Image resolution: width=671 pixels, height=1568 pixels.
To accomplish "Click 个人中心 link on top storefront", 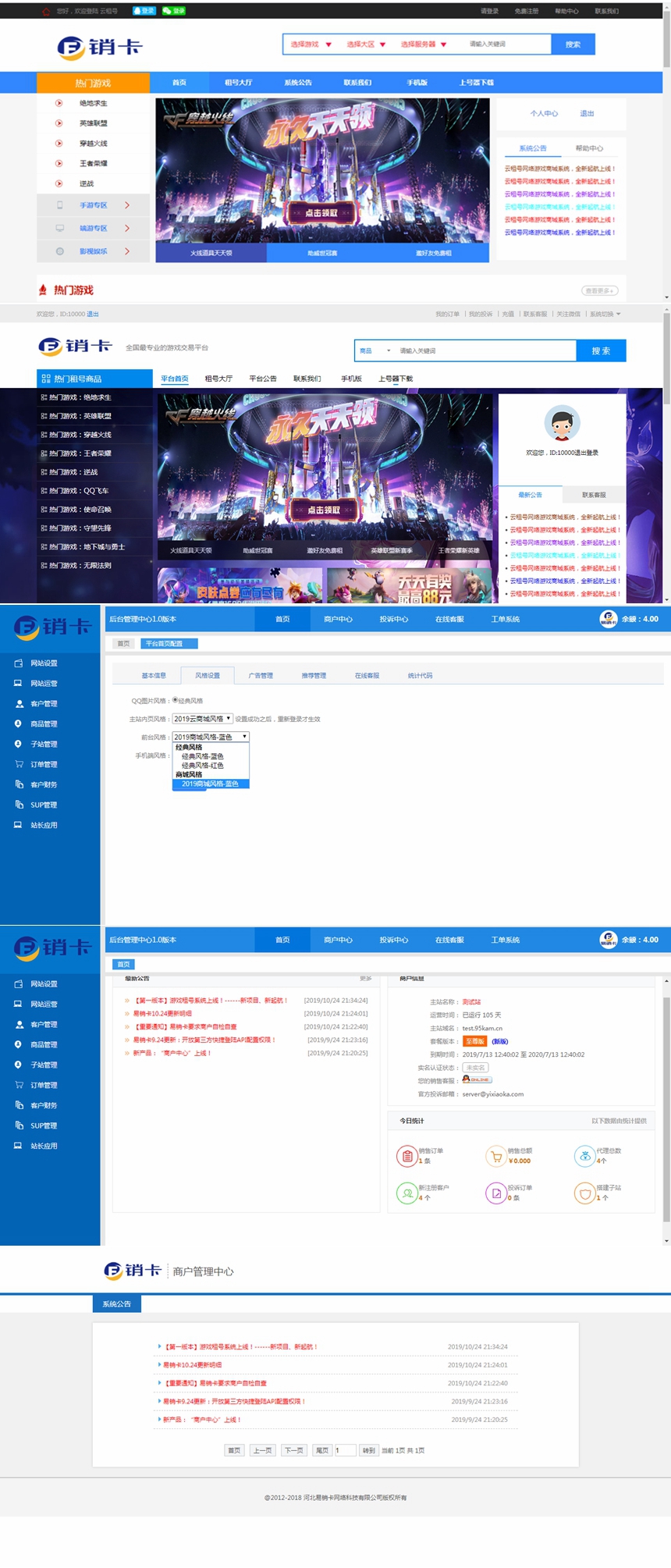I will click(x=544, y=114).
